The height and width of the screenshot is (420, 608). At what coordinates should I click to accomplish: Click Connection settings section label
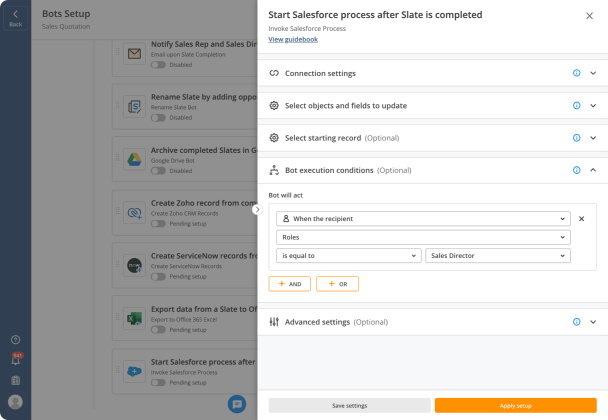(320, 73)
